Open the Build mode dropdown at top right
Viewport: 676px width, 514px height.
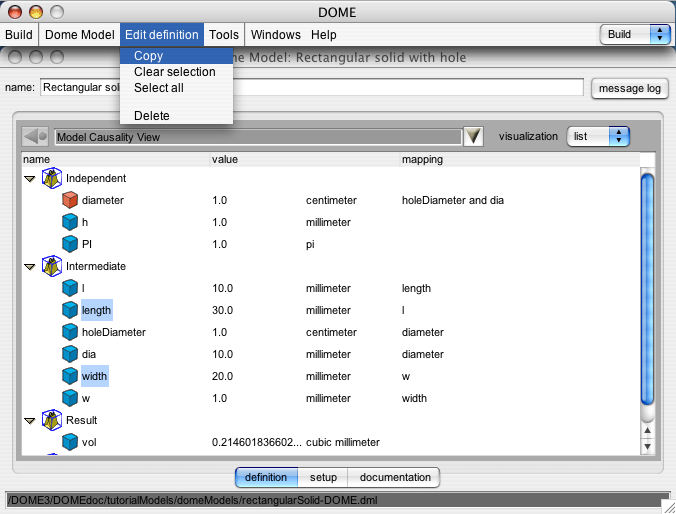click(x=635, y=34)
